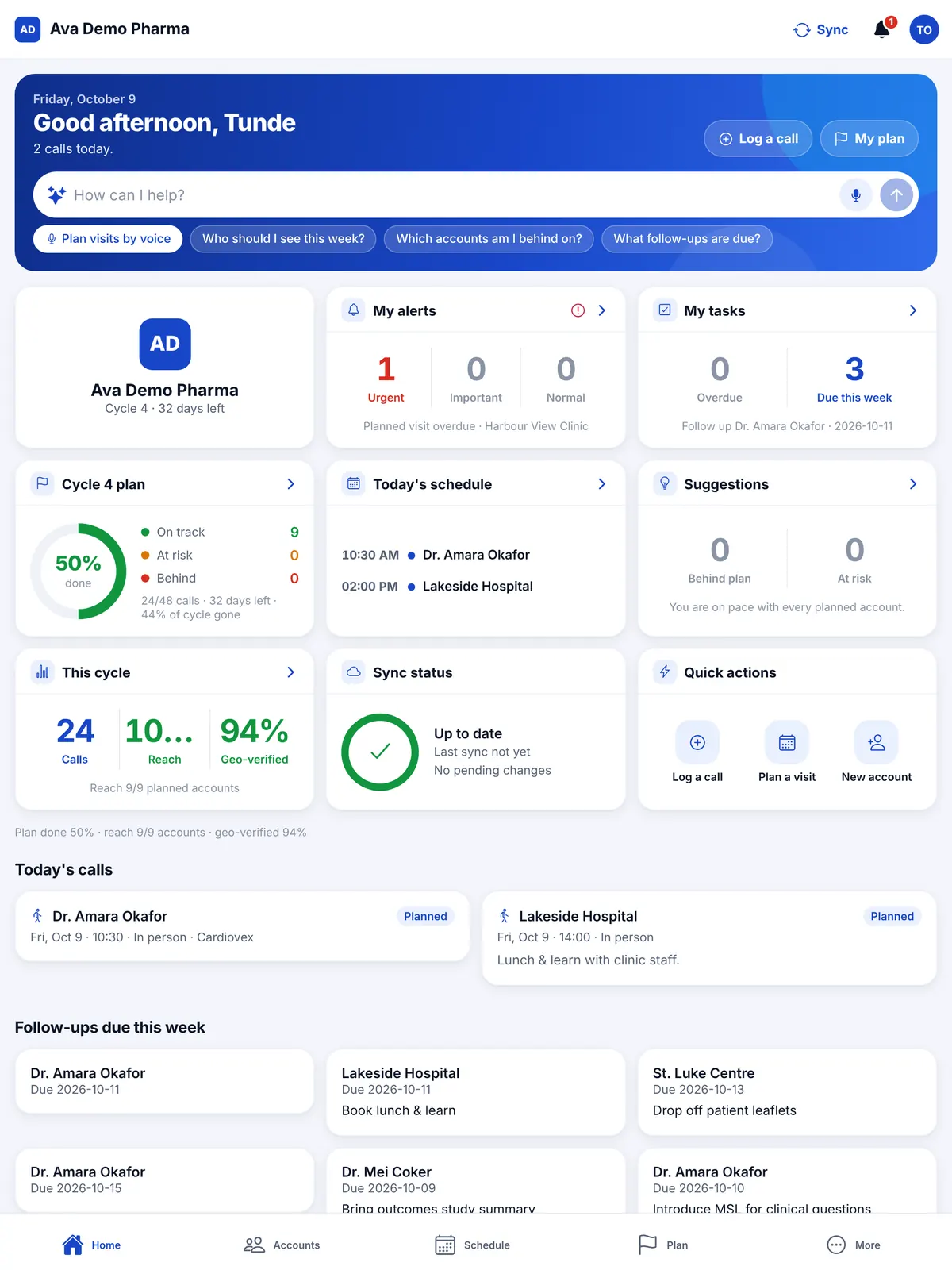
Task: Switch to the Schedule tab
Action: (x=472, y=1245)
